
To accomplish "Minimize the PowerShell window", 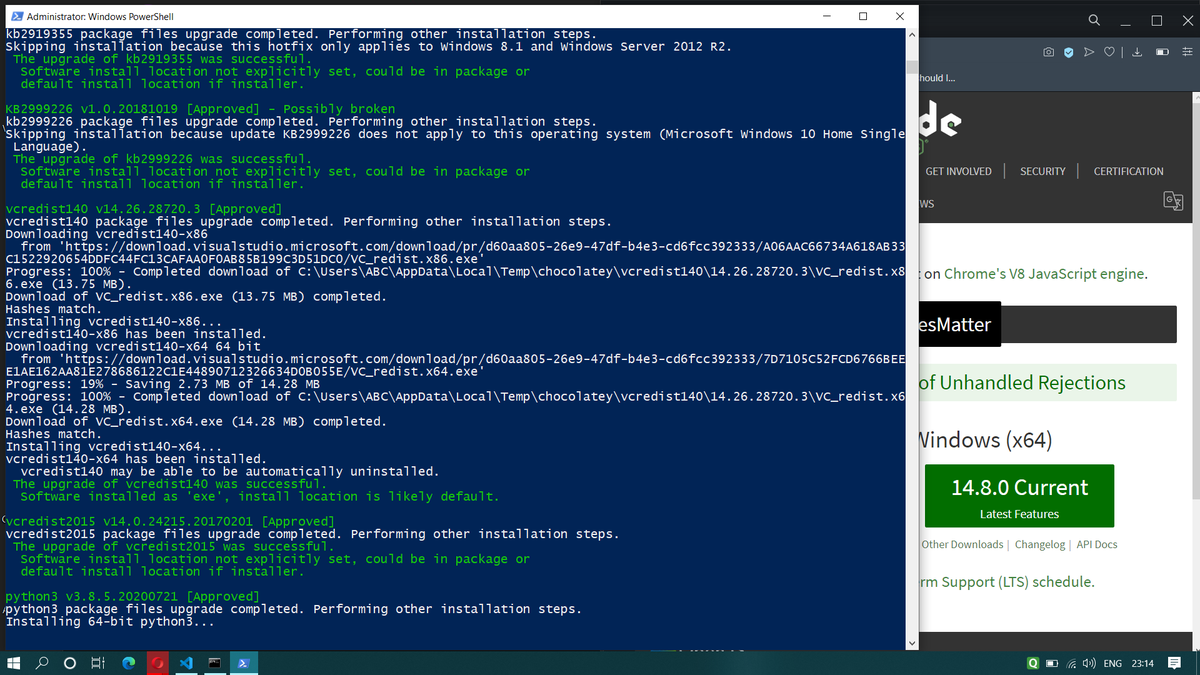I will click(x=826, y=16).
